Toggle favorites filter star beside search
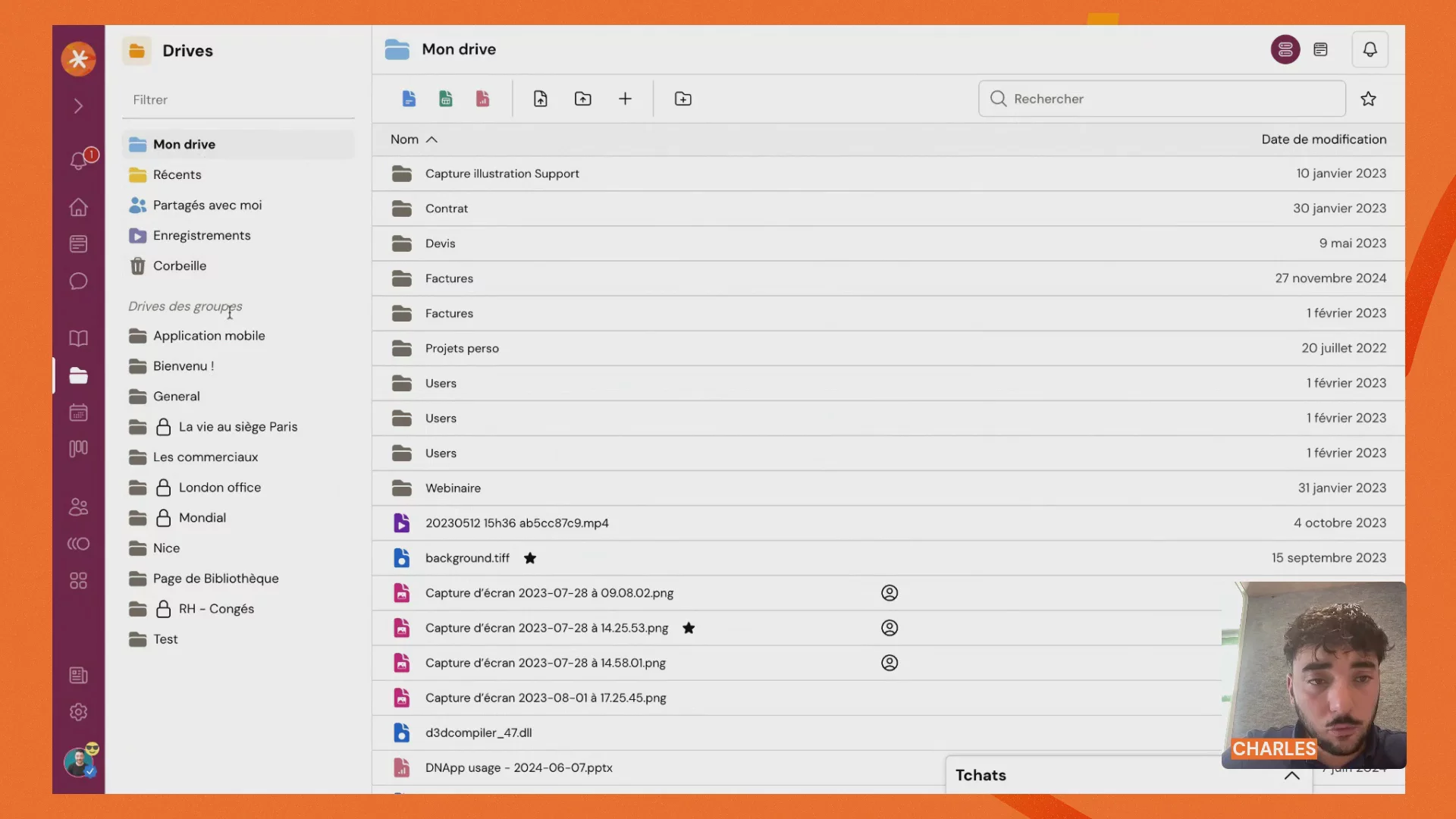The height and width of the screenshot is (819, 1456). [x=1368, y=99]
